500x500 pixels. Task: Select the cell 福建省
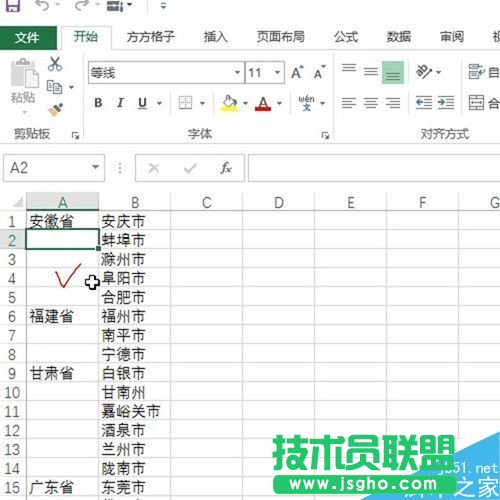62,317
